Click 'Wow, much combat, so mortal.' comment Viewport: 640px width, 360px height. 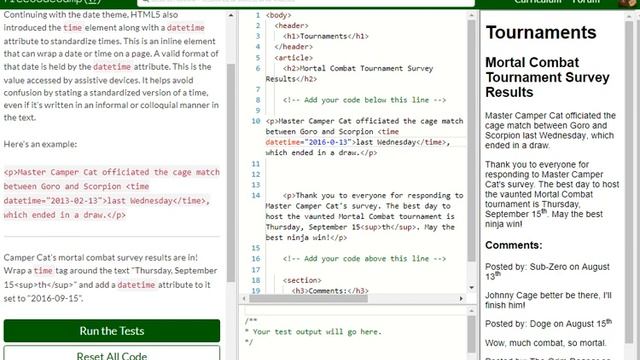click(x=546, y=343)
